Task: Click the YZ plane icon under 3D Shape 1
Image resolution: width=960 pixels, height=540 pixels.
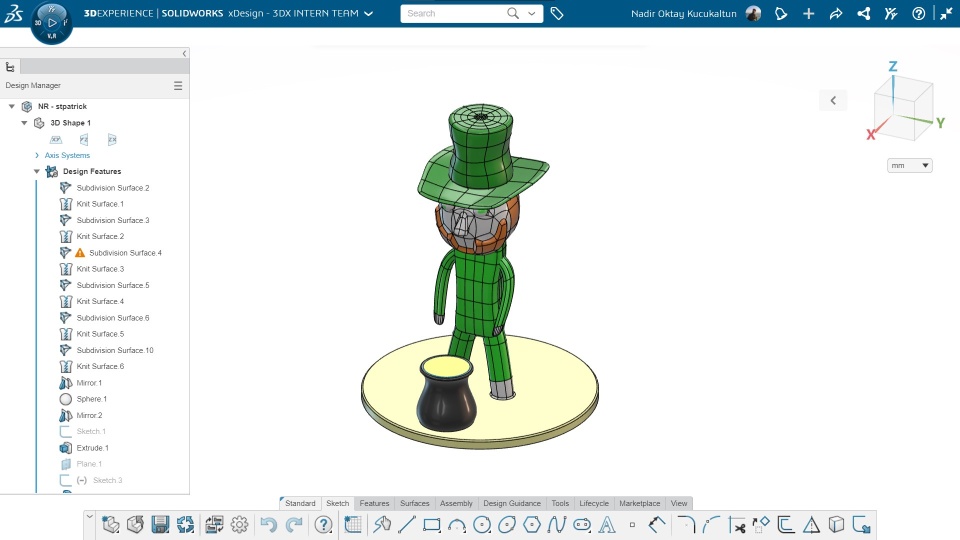Action: [x=84, y=140]
